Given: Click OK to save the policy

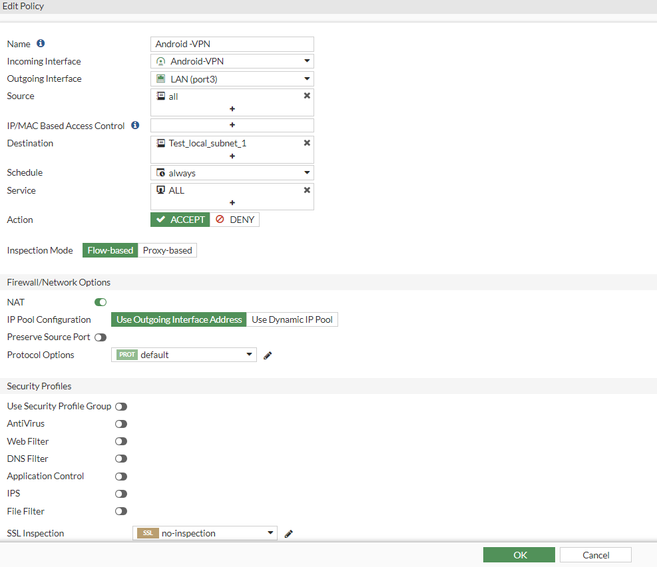Looking at the screenshot, I should [x=518, y=555].
